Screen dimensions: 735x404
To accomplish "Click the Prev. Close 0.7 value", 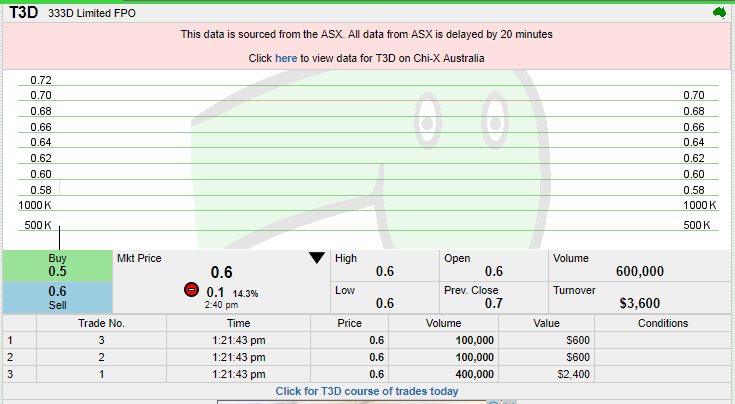I will (494, 303).
